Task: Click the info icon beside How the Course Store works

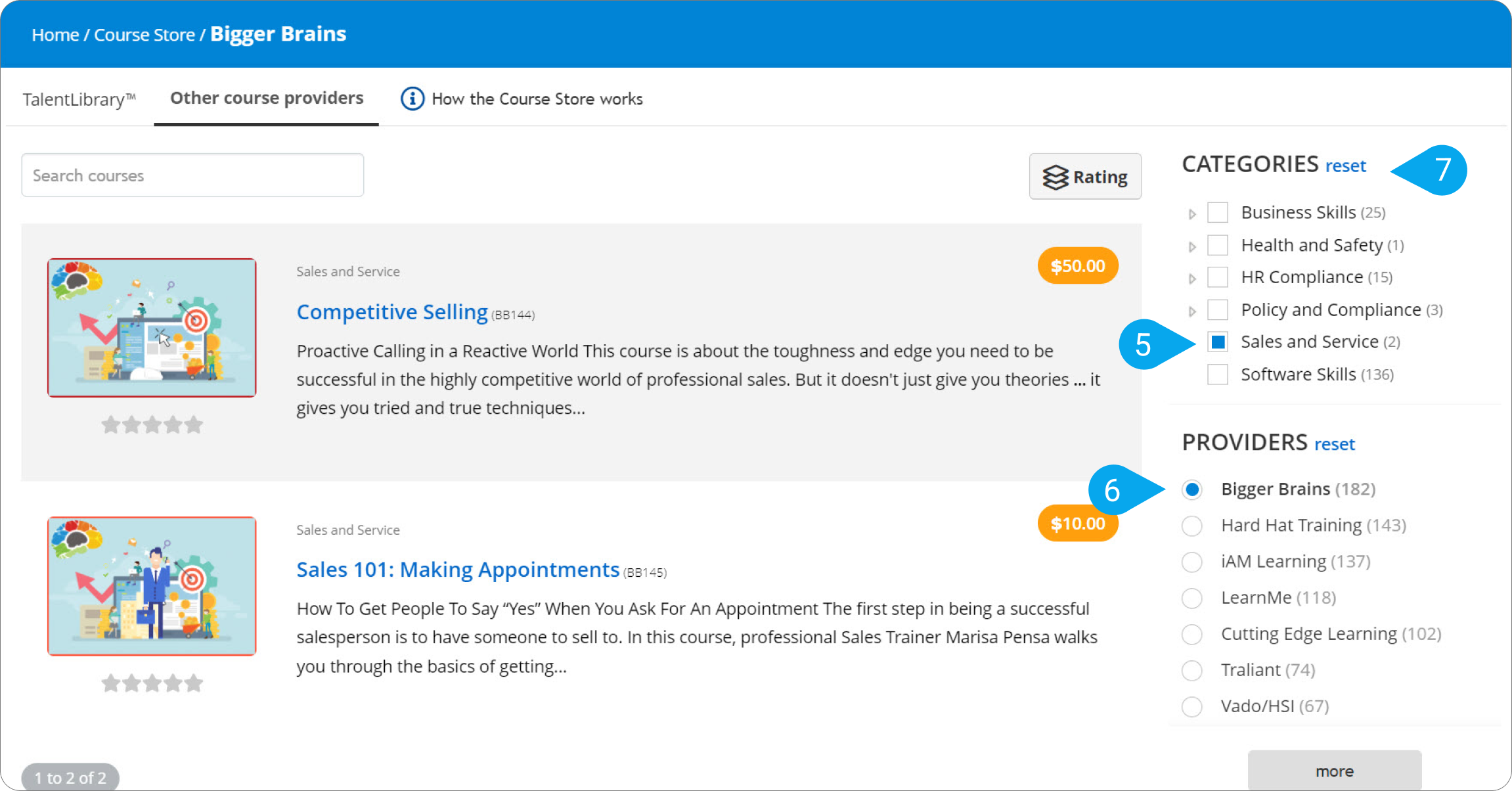Action: (412, 99)
